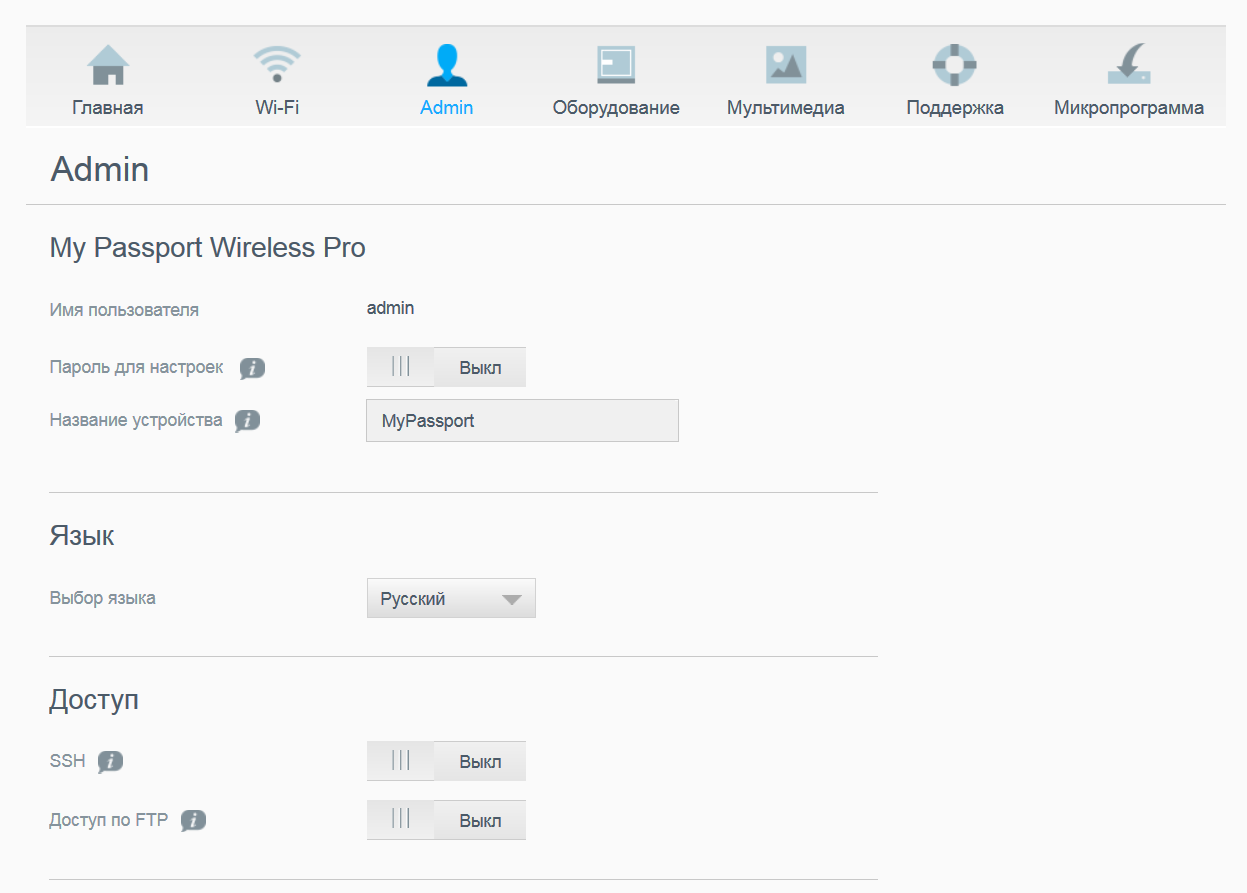Image resolution: width=1247 pixels, height=893 pixels.
Task: Go to Оборудование tab label
Action: point(616,108)
